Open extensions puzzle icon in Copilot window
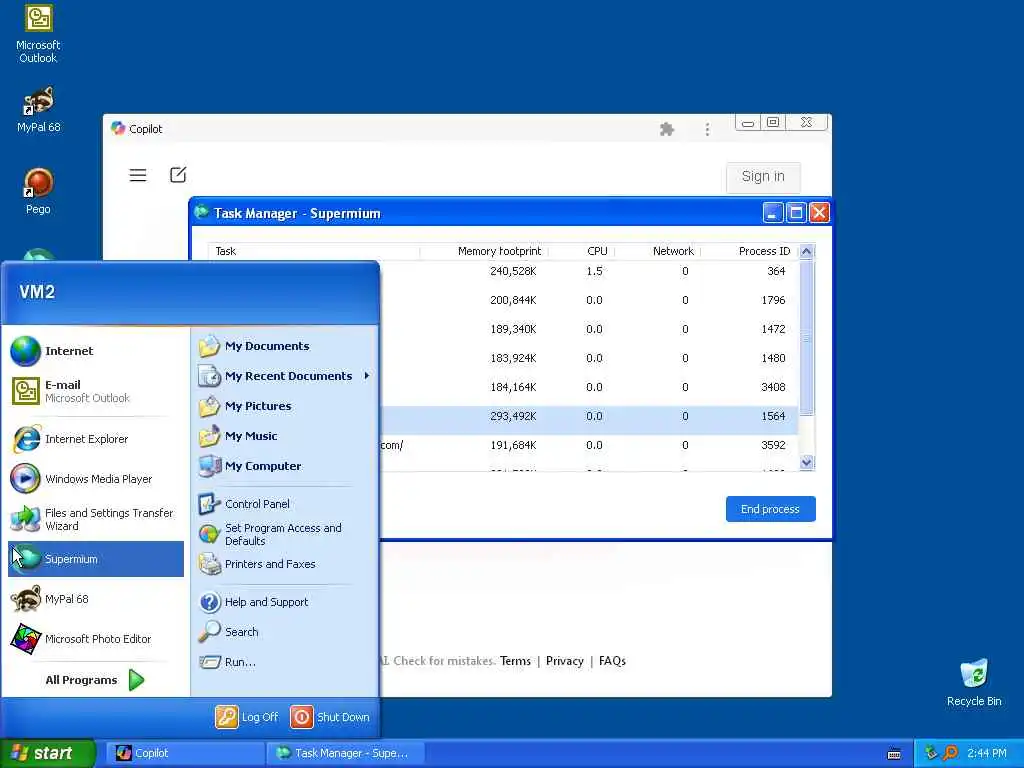Image resolution: width=1024 pixels, height=768 pixels. pos(667,129)
